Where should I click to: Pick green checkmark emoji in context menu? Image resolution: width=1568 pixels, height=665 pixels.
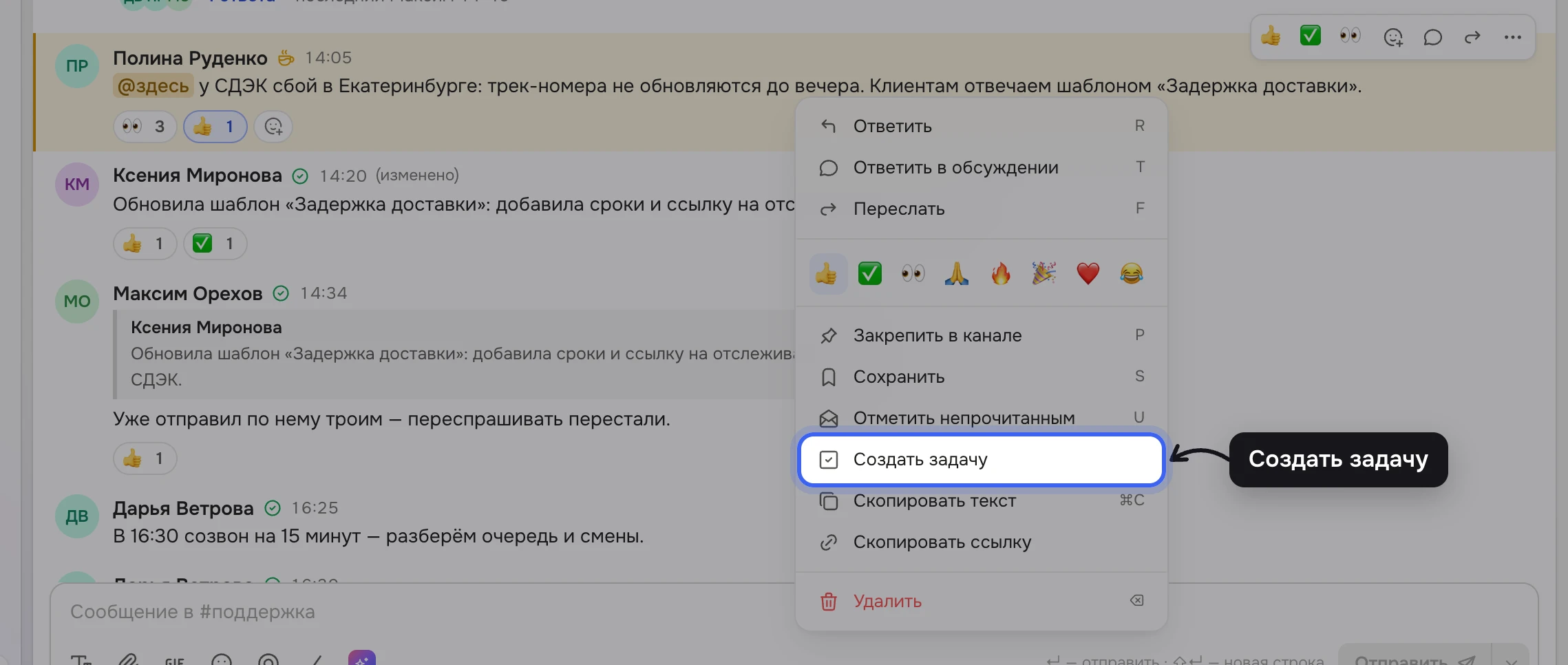(x=870, y=274)
